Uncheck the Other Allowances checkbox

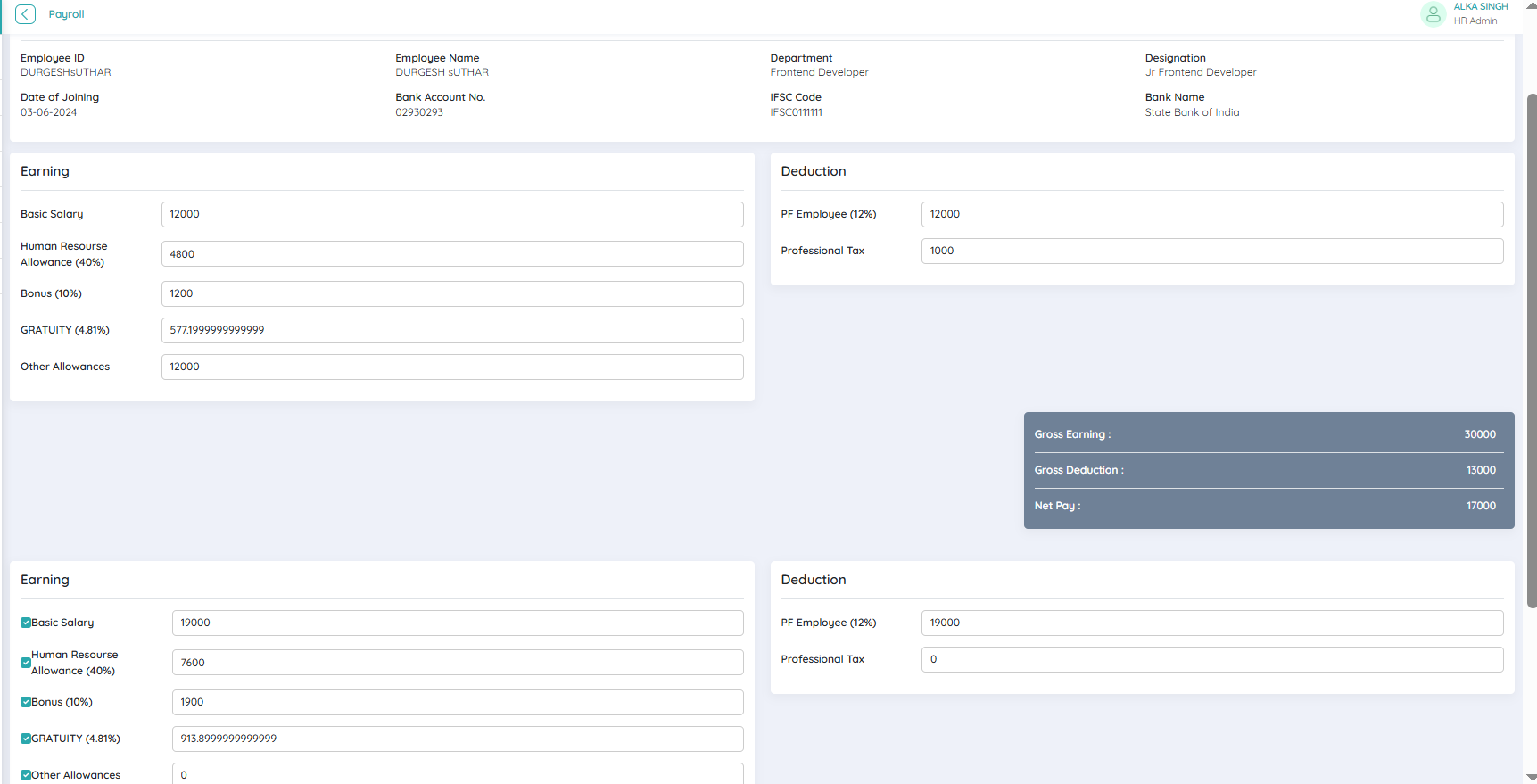point(26,775)
